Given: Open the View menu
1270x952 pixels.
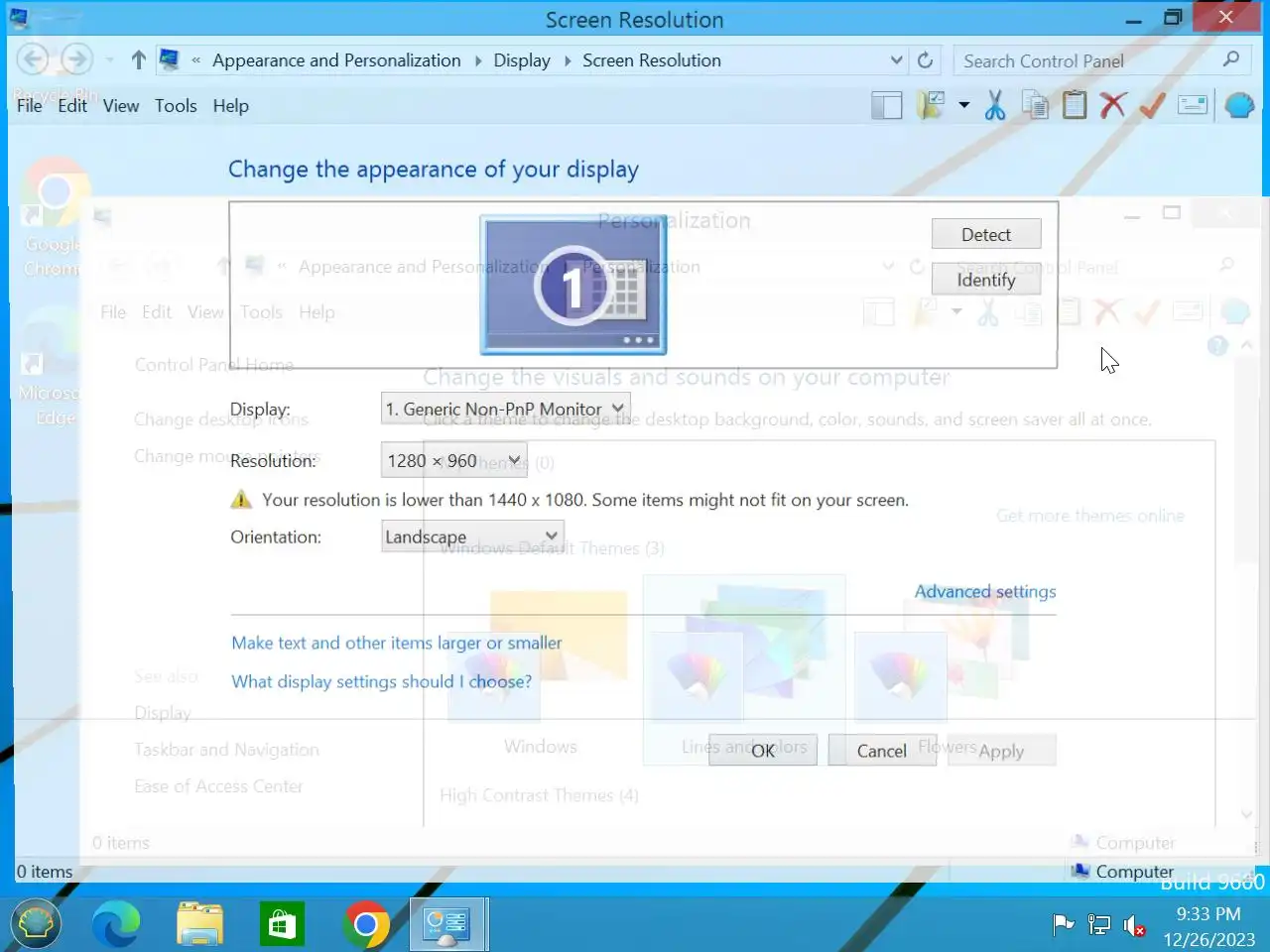Looking at the screenshot, I should (121, 105).
